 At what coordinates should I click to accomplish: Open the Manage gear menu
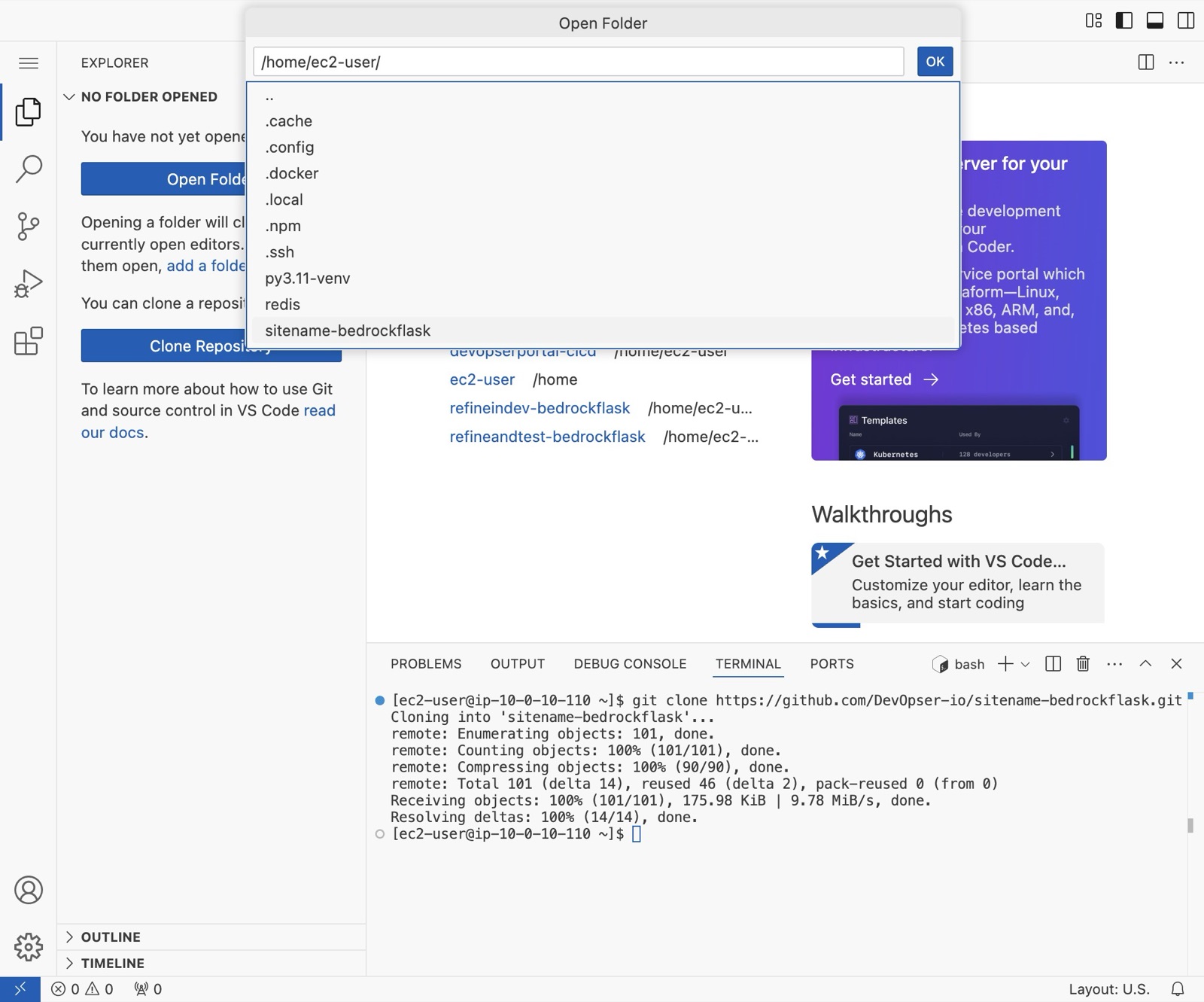pos(29,946)
